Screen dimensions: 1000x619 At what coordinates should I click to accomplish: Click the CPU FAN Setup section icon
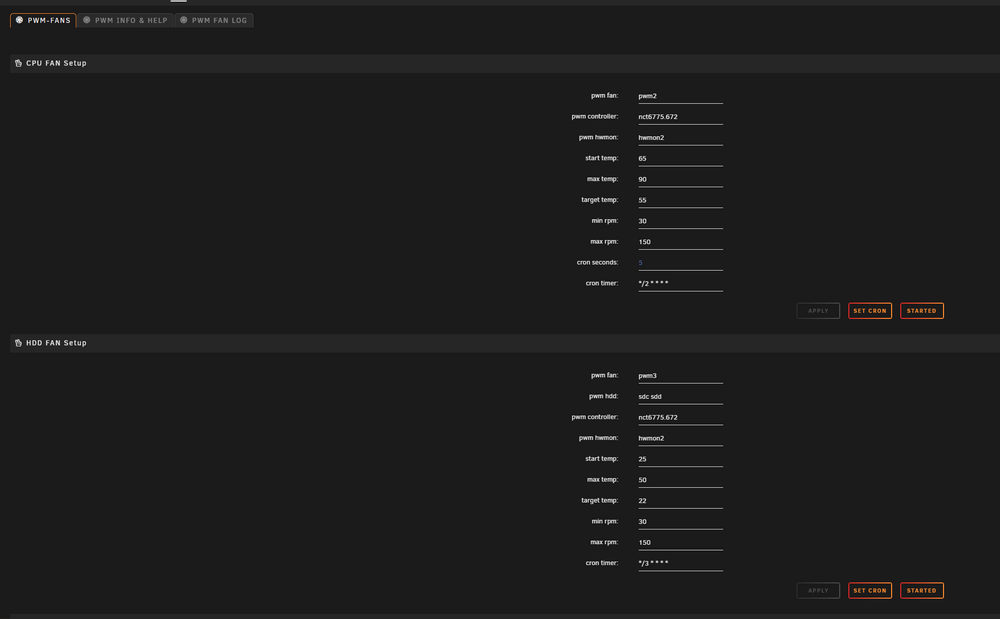[18, 63]
